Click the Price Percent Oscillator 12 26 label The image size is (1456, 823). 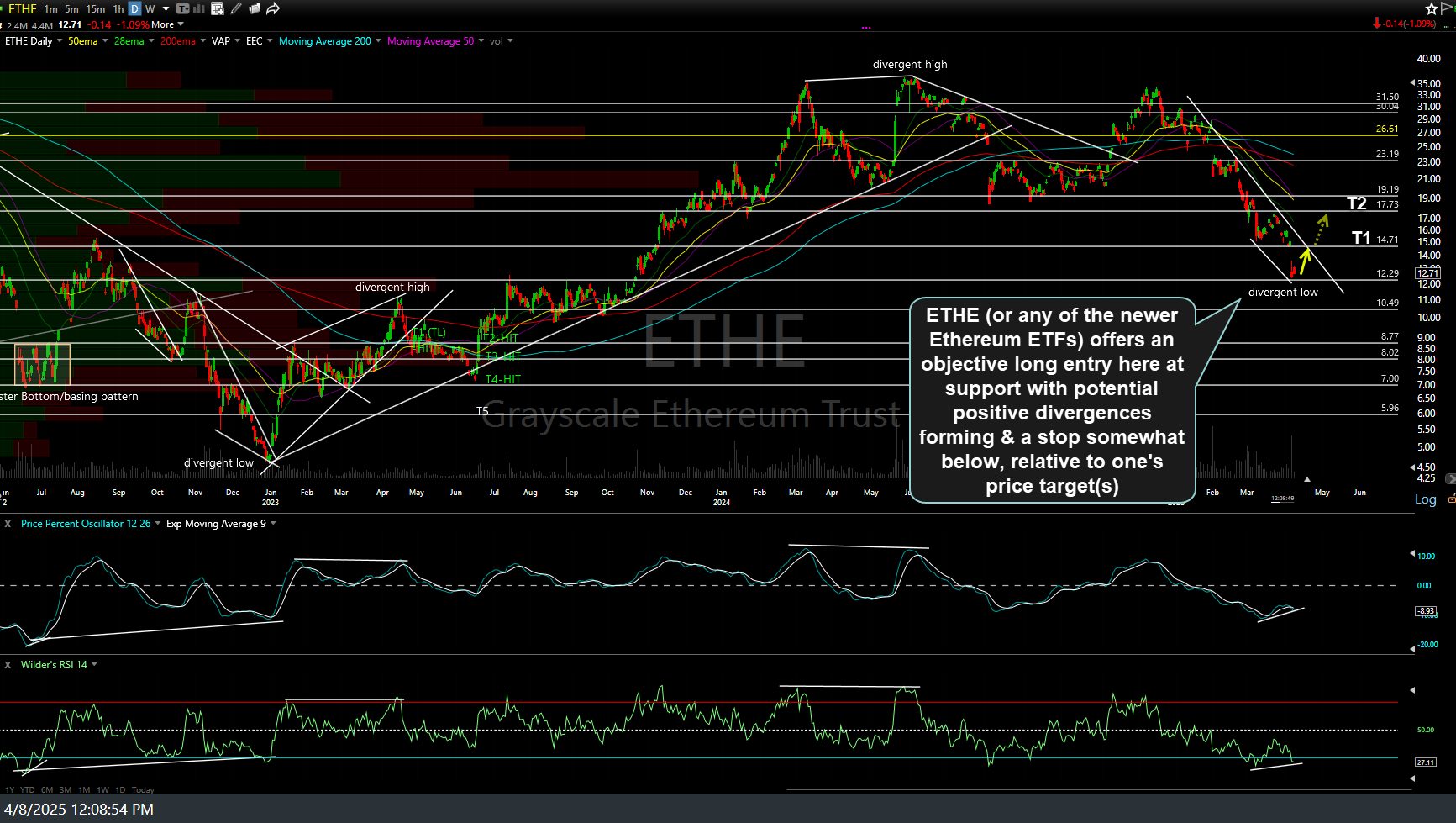pyautogui.click(x=86, y=523)
